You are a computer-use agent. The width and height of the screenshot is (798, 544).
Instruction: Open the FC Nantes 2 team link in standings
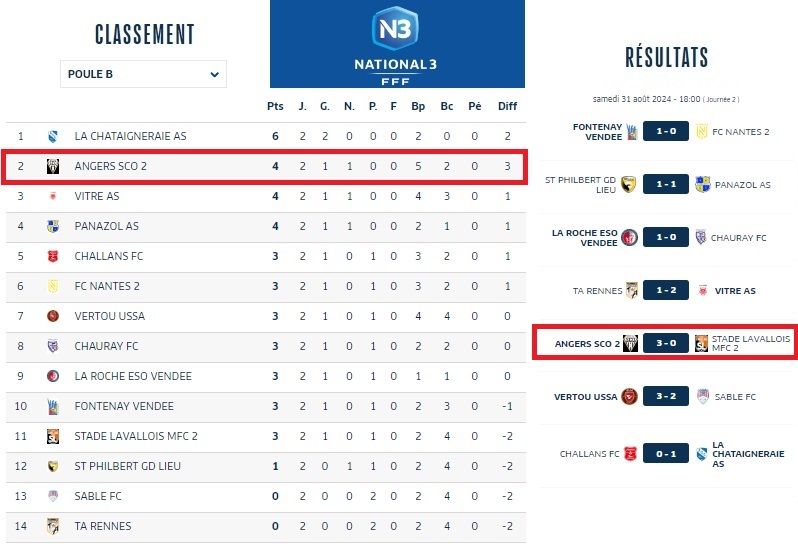point(107,286)
